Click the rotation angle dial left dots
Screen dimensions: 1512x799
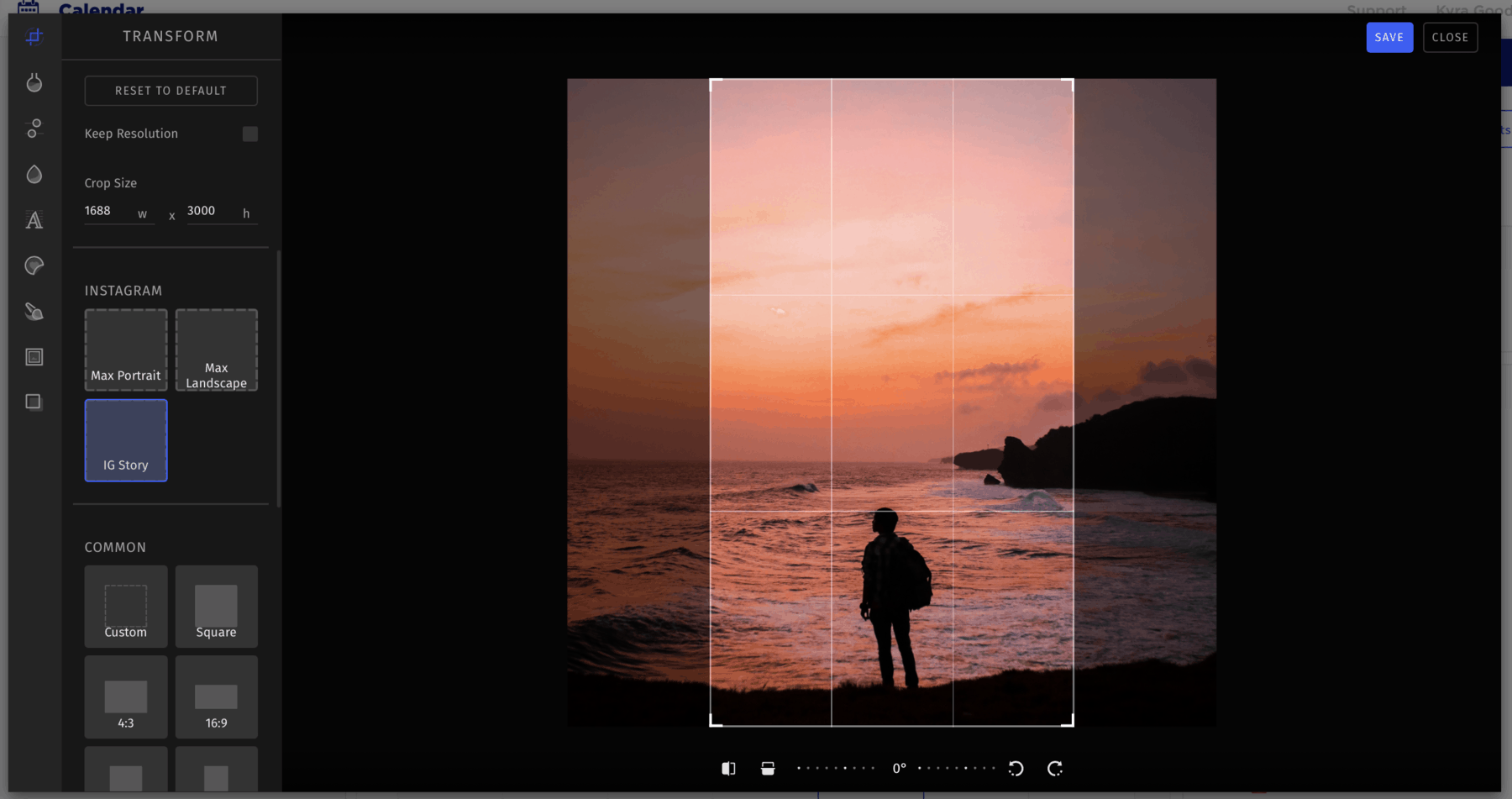point(836,768)
